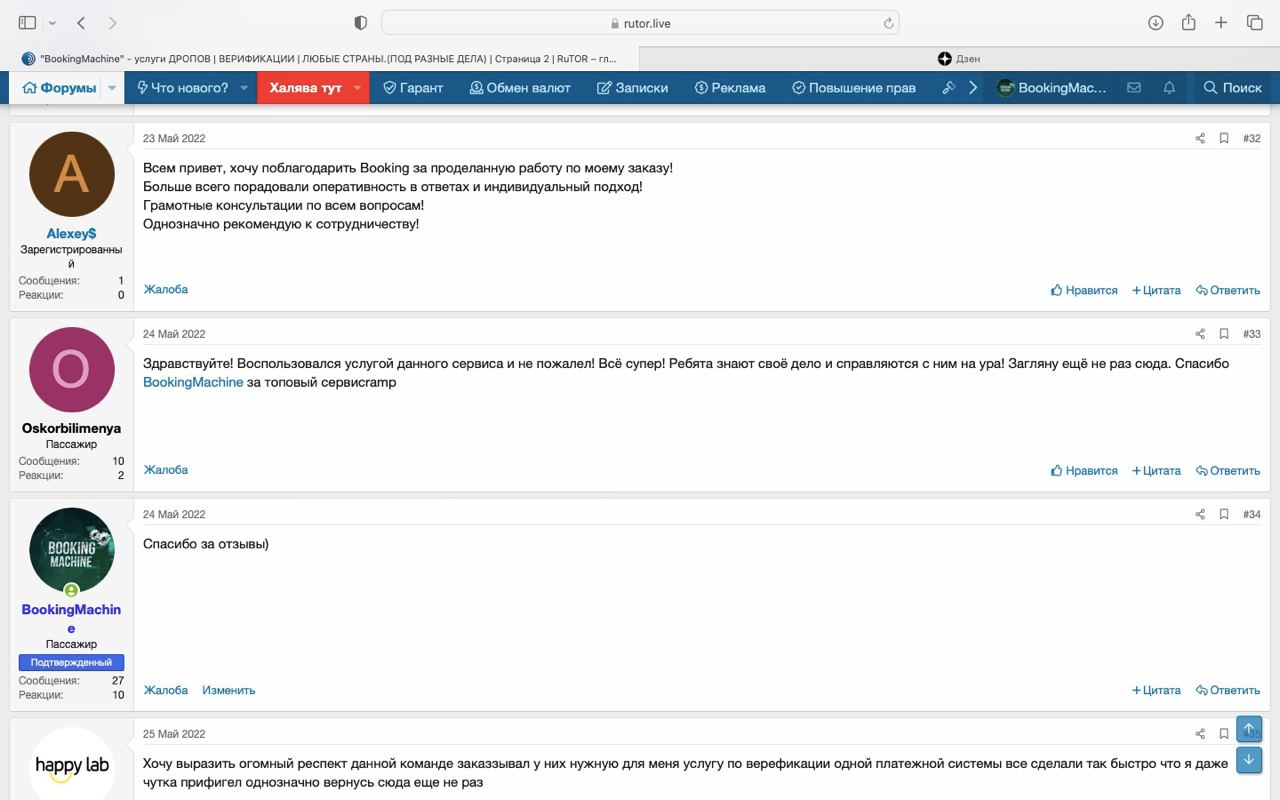1280x800 pixels.
Task: Open private messages envelope icon
Action: [1133, 88]
